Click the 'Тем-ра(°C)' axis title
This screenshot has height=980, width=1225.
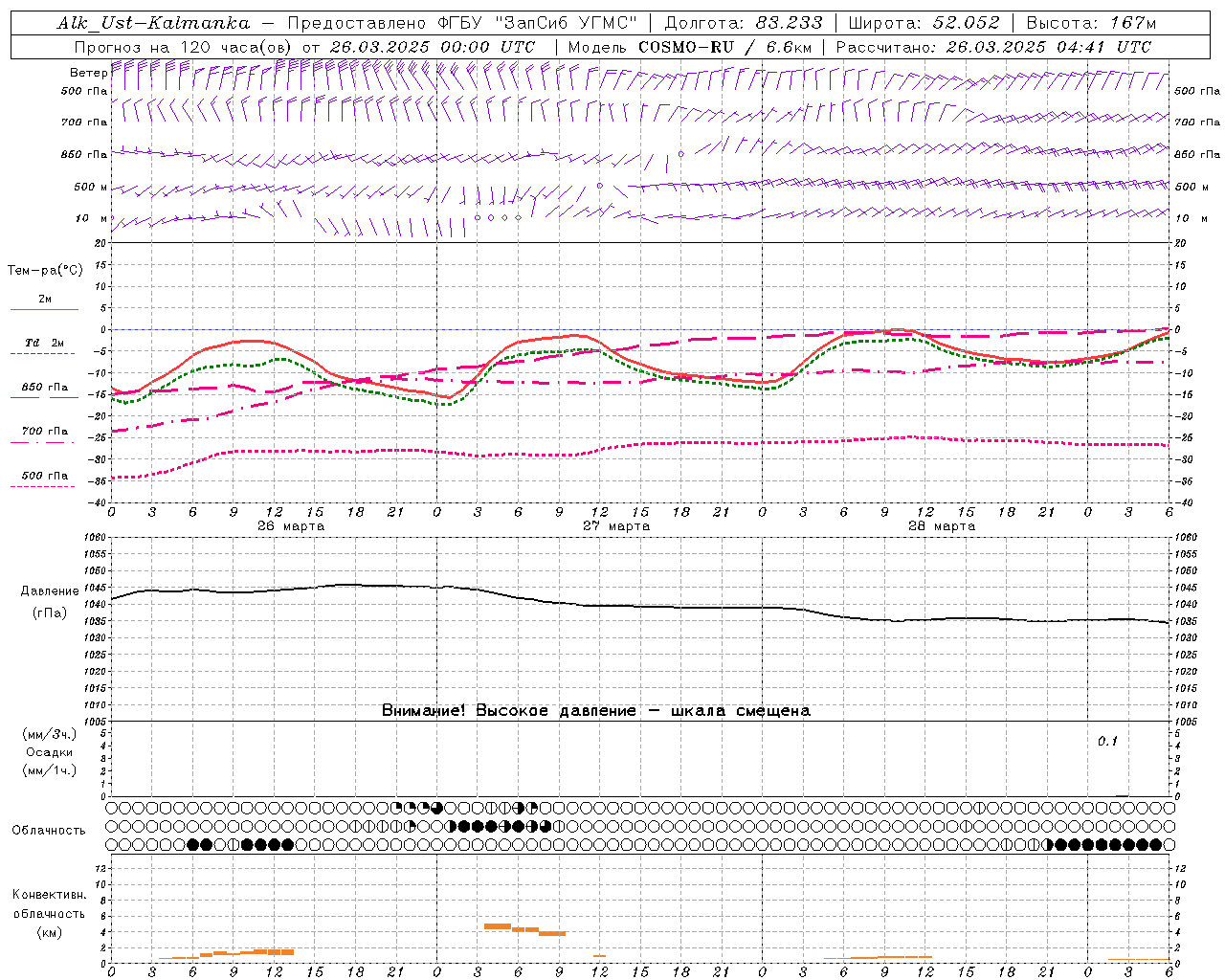45,271
